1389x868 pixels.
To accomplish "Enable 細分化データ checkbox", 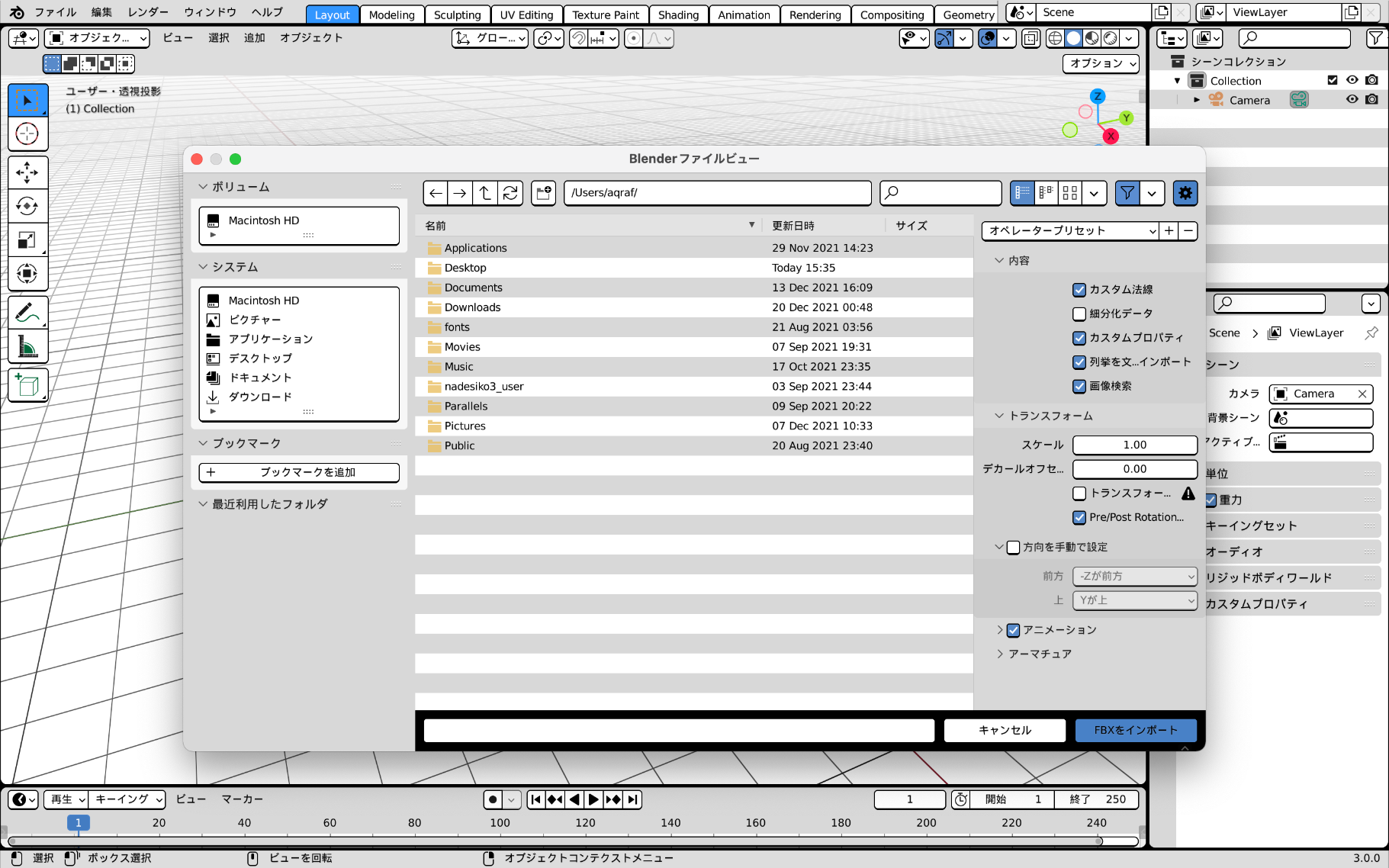I will 1079,313.
